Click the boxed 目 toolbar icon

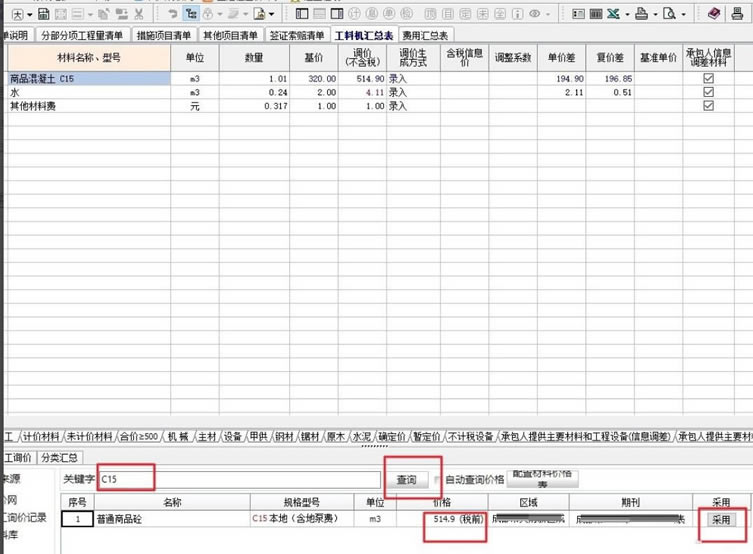click(x=448, y=14)
